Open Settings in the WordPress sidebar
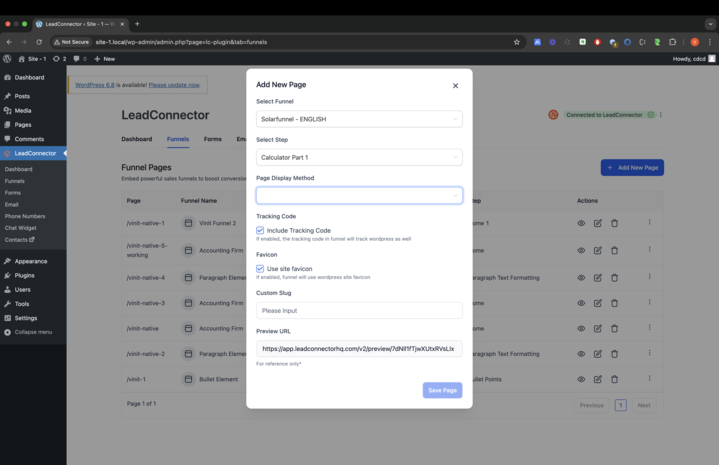The height and width of the screenshot is (465, 719). [x=25, y=318]
